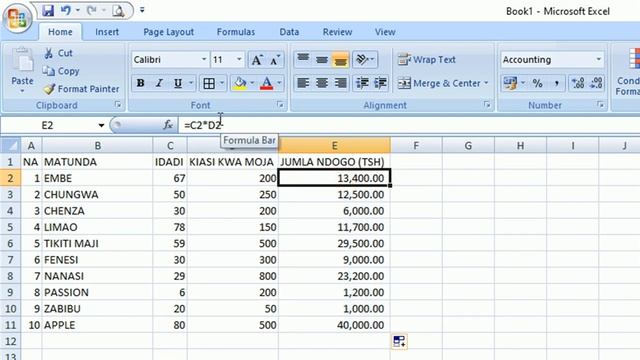640x360 pixels.
Task: Select column F header
Action: coord(416,145)
